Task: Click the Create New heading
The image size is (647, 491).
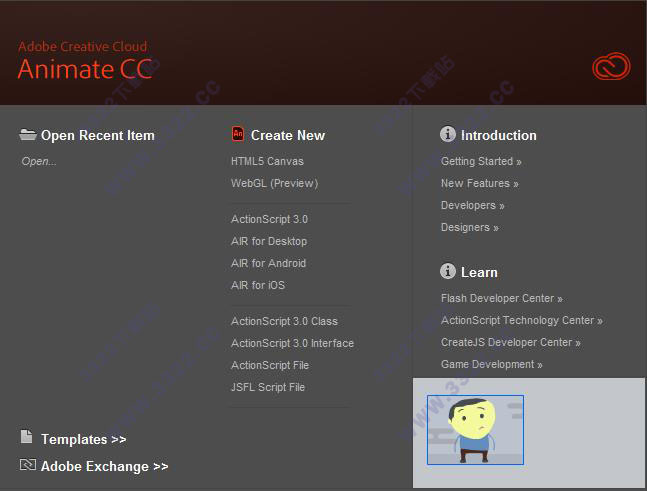Action: (x=288, y=135)
